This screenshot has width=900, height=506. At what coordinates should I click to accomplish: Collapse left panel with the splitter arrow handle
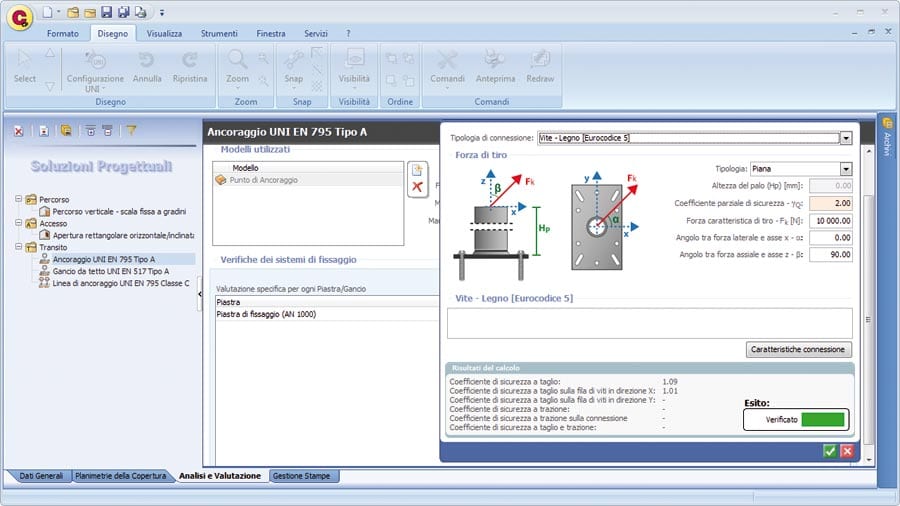coord(200,294)
